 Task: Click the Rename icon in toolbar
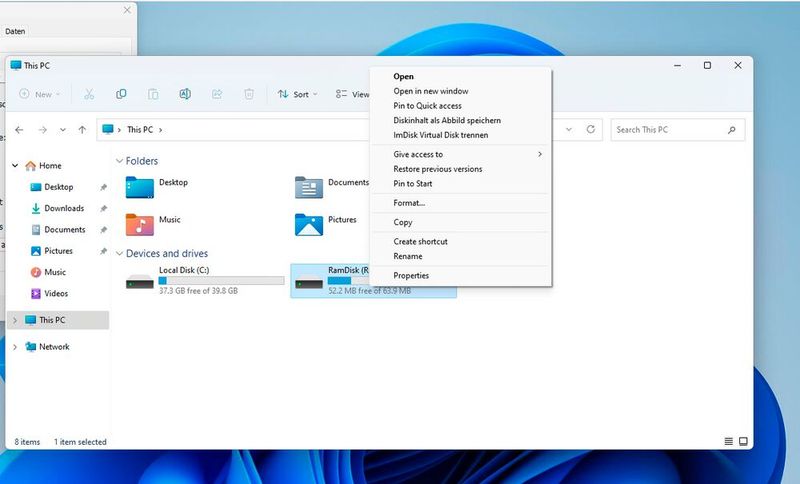point(185,94)
